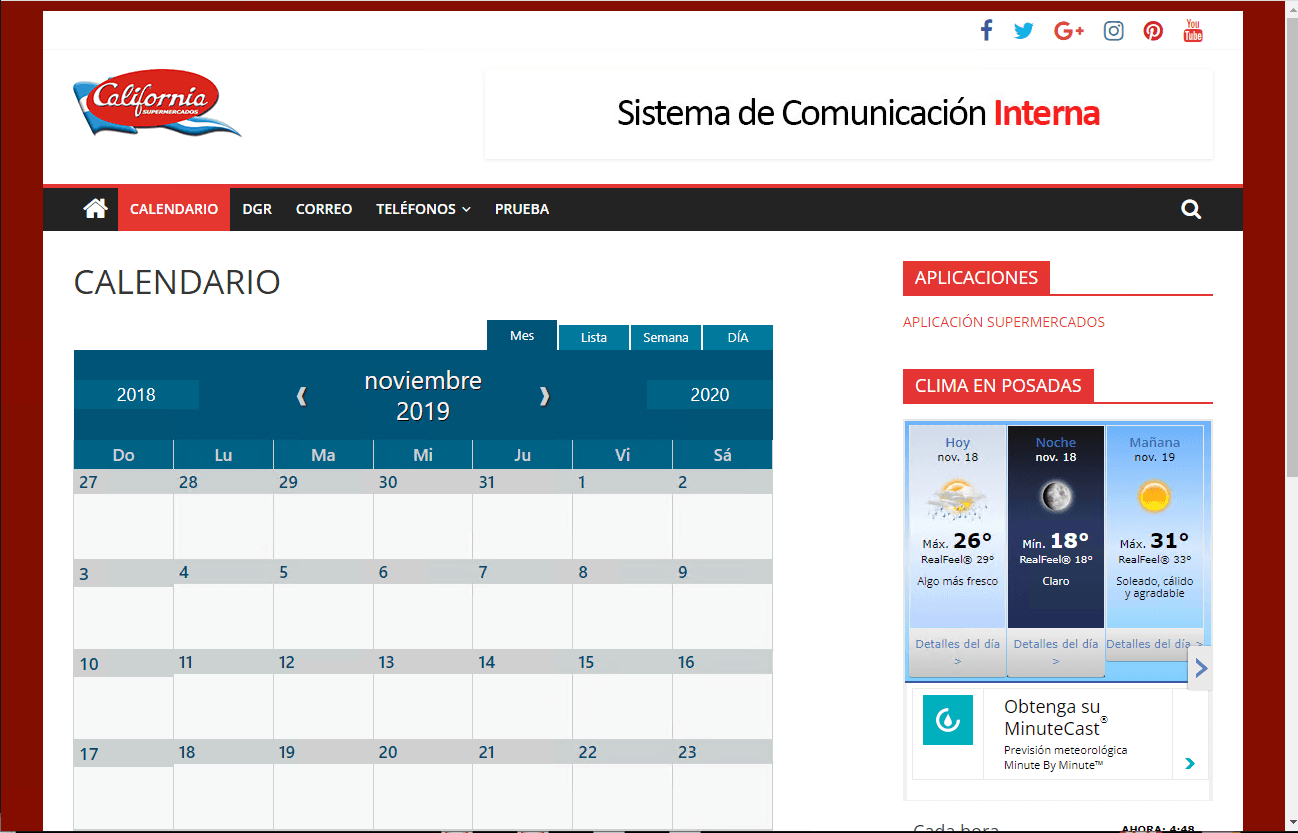The width and height of the screenshot is (1298, 833).
Task: Switch to the Lista calendar tab
Action: (x=594, y=338)
